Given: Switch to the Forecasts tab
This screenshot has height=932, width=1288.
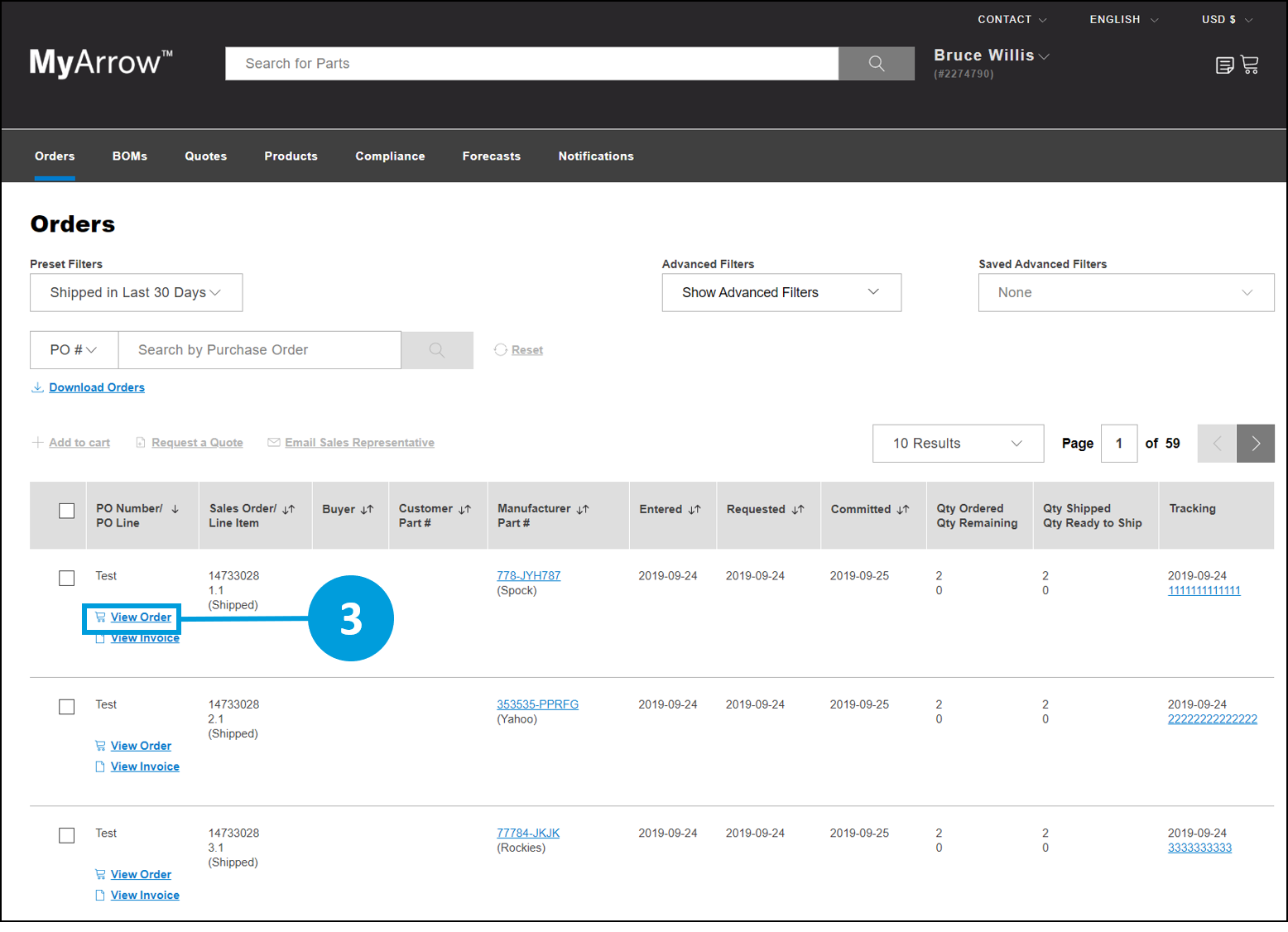Looking at the screenshot, I should point(491,156).
